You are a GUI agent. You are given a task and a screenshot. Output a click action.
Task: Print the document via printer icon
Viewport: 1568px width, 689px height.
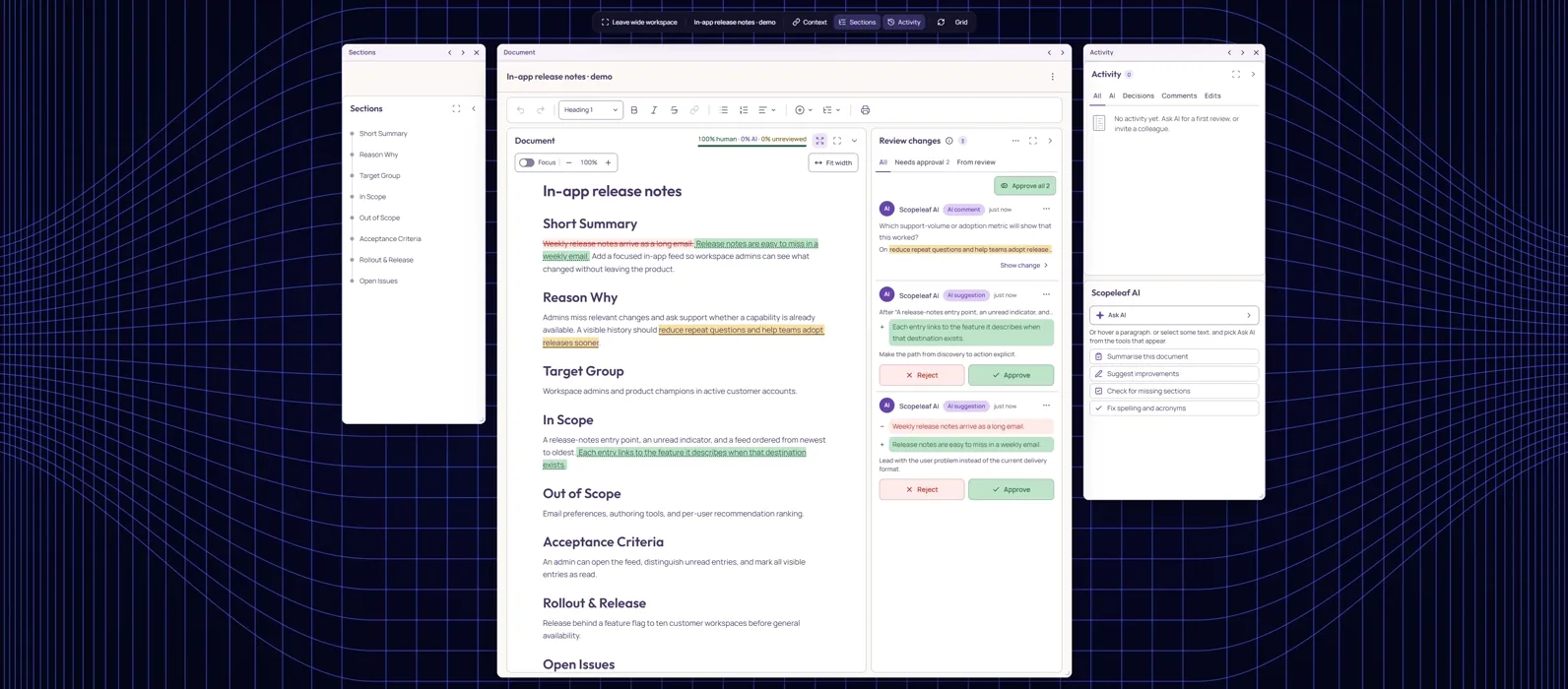click(x=865, y=110)
